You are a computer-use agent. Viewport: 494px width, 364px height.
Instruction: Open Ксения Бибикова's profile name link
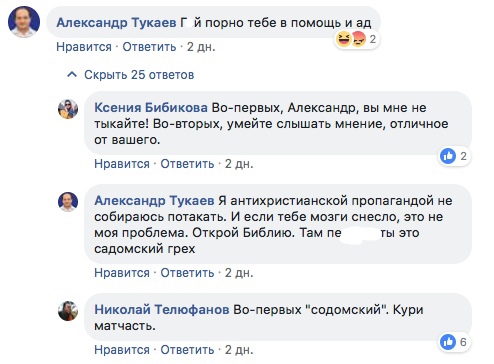tap(151, 108)
